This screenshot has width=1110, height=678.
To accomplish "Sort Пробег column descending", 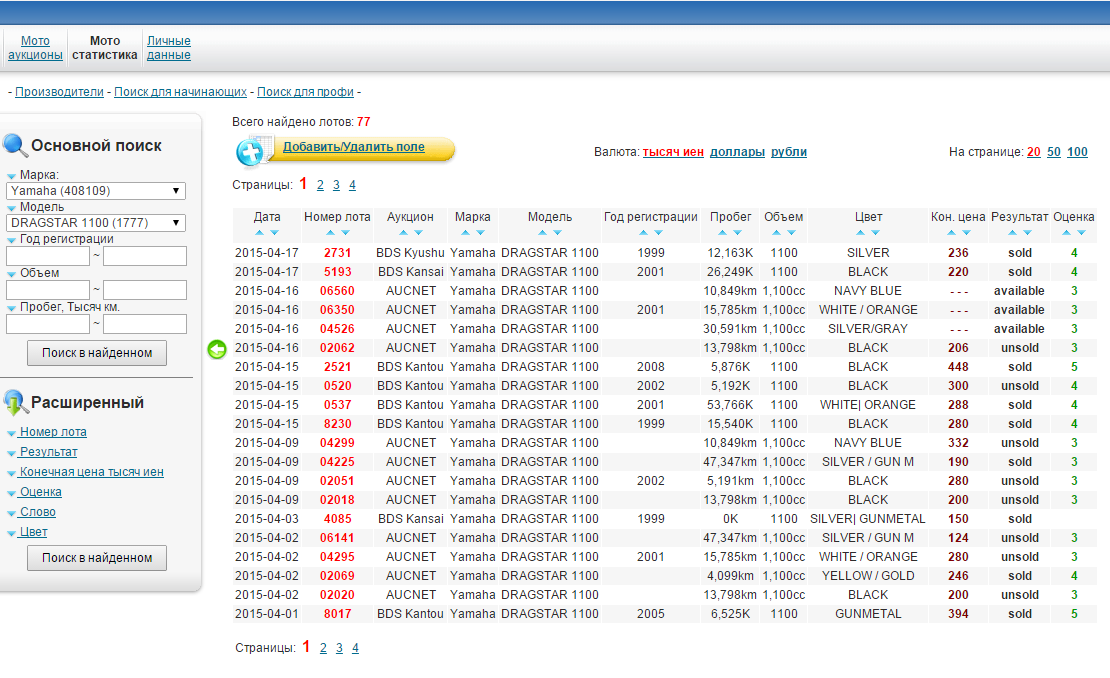I will 738,233.
